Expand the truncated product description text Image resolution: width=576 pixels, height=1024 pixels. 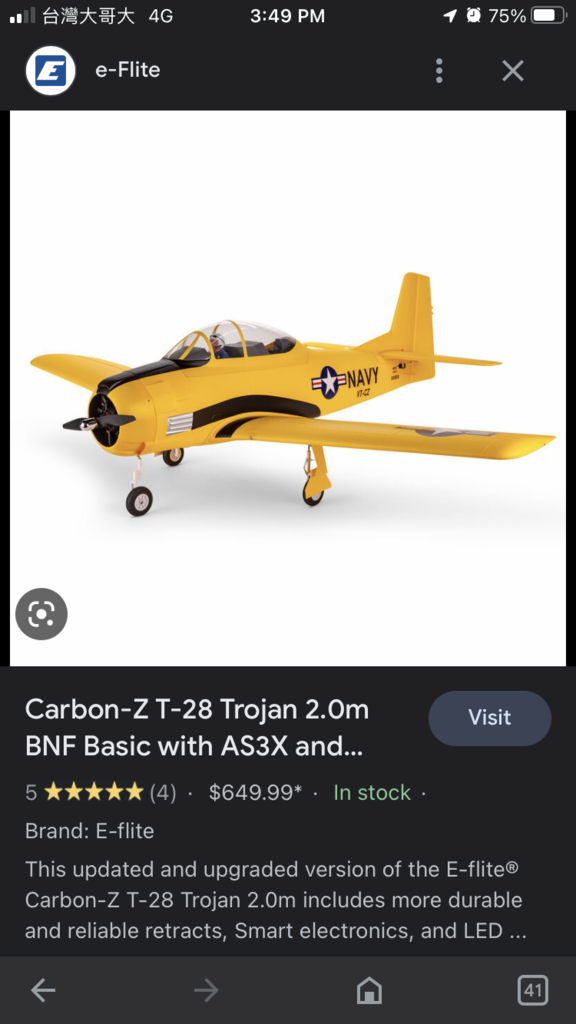pyautogui.click(x=276, y=900)
